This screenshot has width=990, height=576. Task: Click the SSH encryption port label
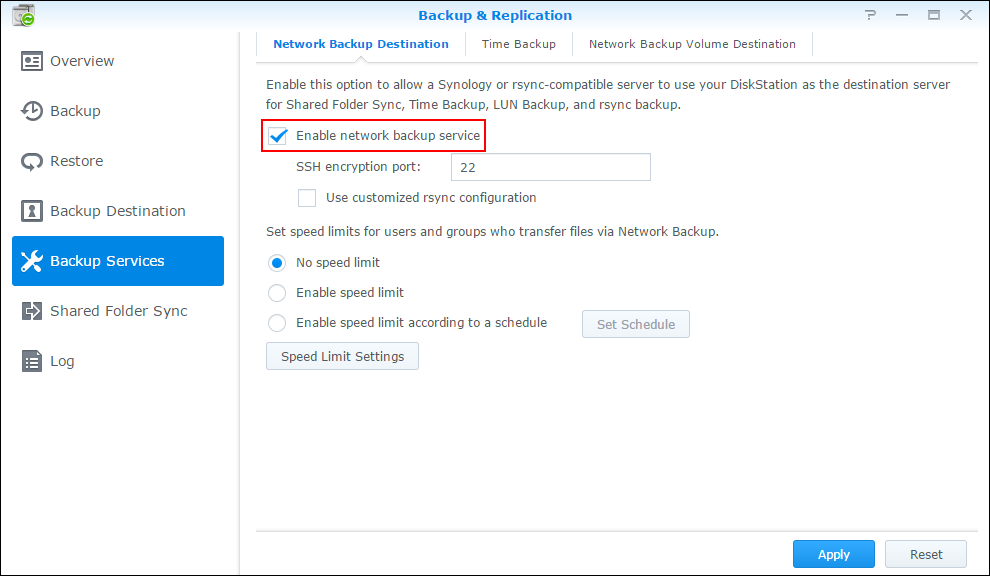click(x=358, y=167)
